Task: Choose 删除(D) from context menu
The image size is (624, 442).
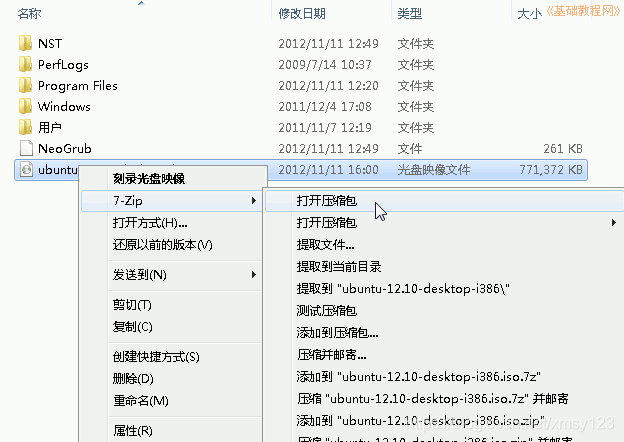Action: coord(133,378)
